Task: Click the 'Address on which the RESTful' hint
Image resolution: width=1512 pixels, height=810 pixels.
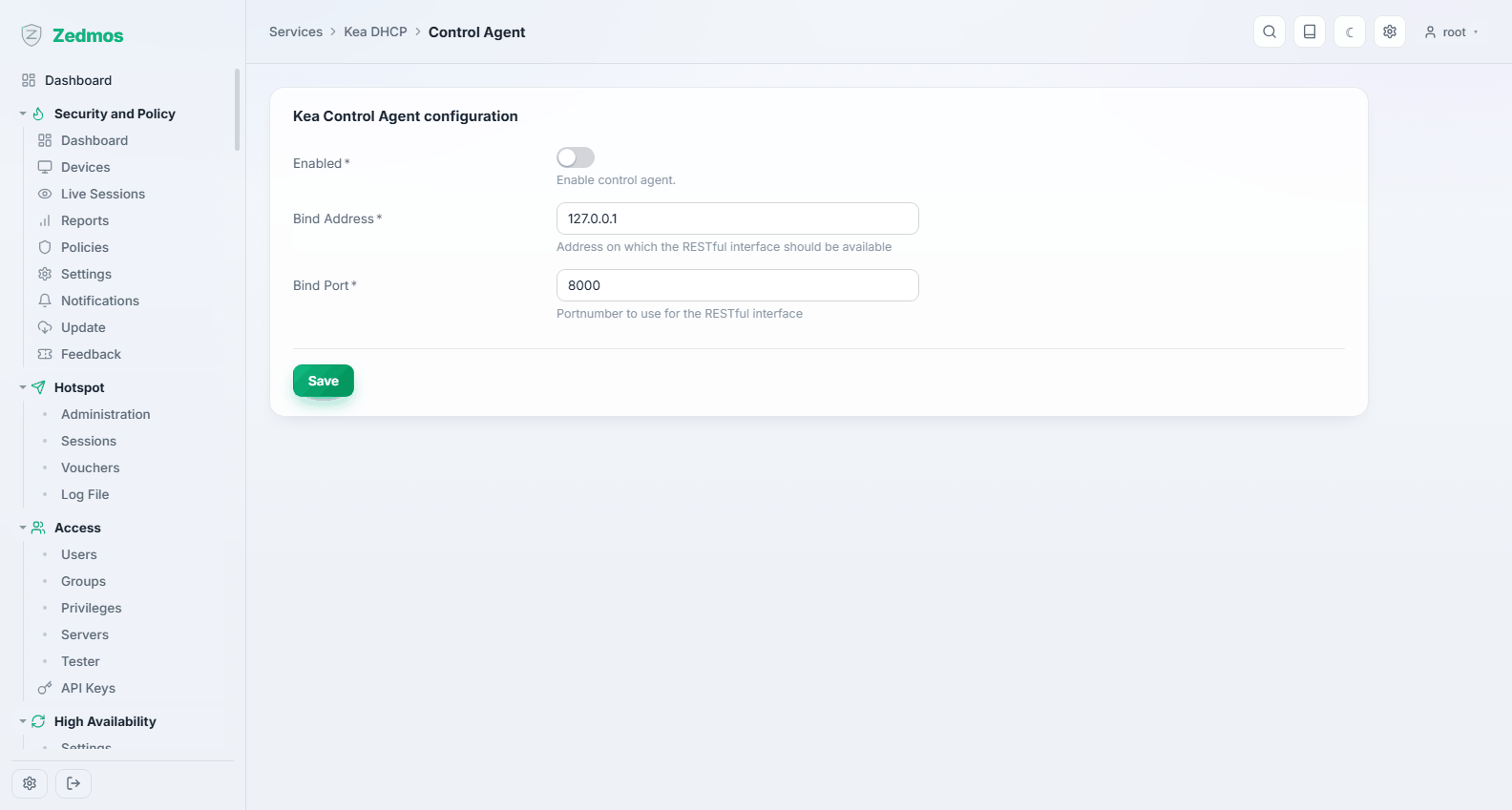Action: (724, 247)
